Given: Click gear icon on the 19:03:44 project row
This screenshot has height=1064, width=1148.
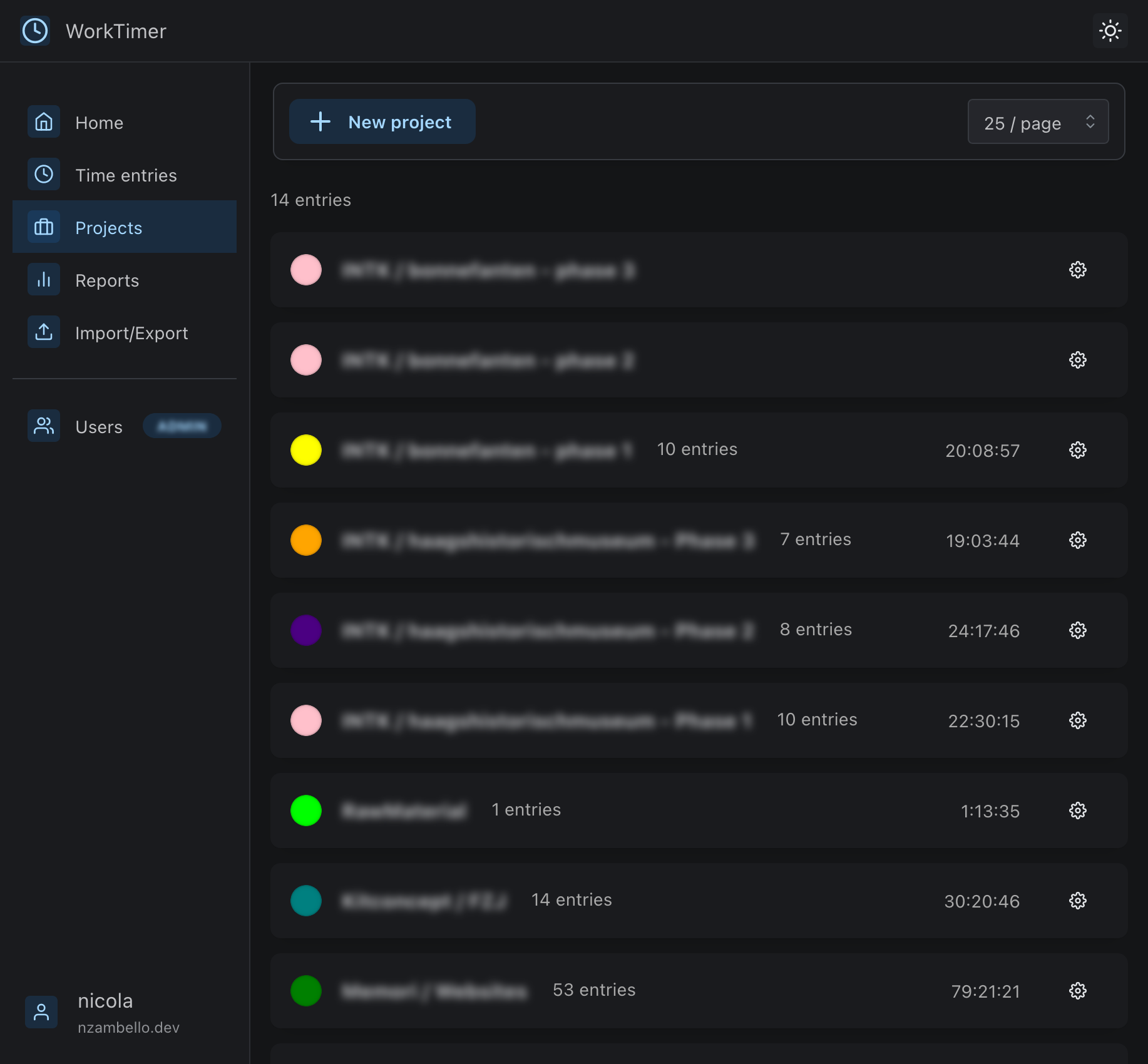Looking at the screenshot, I should click(x=1077, y=540).
